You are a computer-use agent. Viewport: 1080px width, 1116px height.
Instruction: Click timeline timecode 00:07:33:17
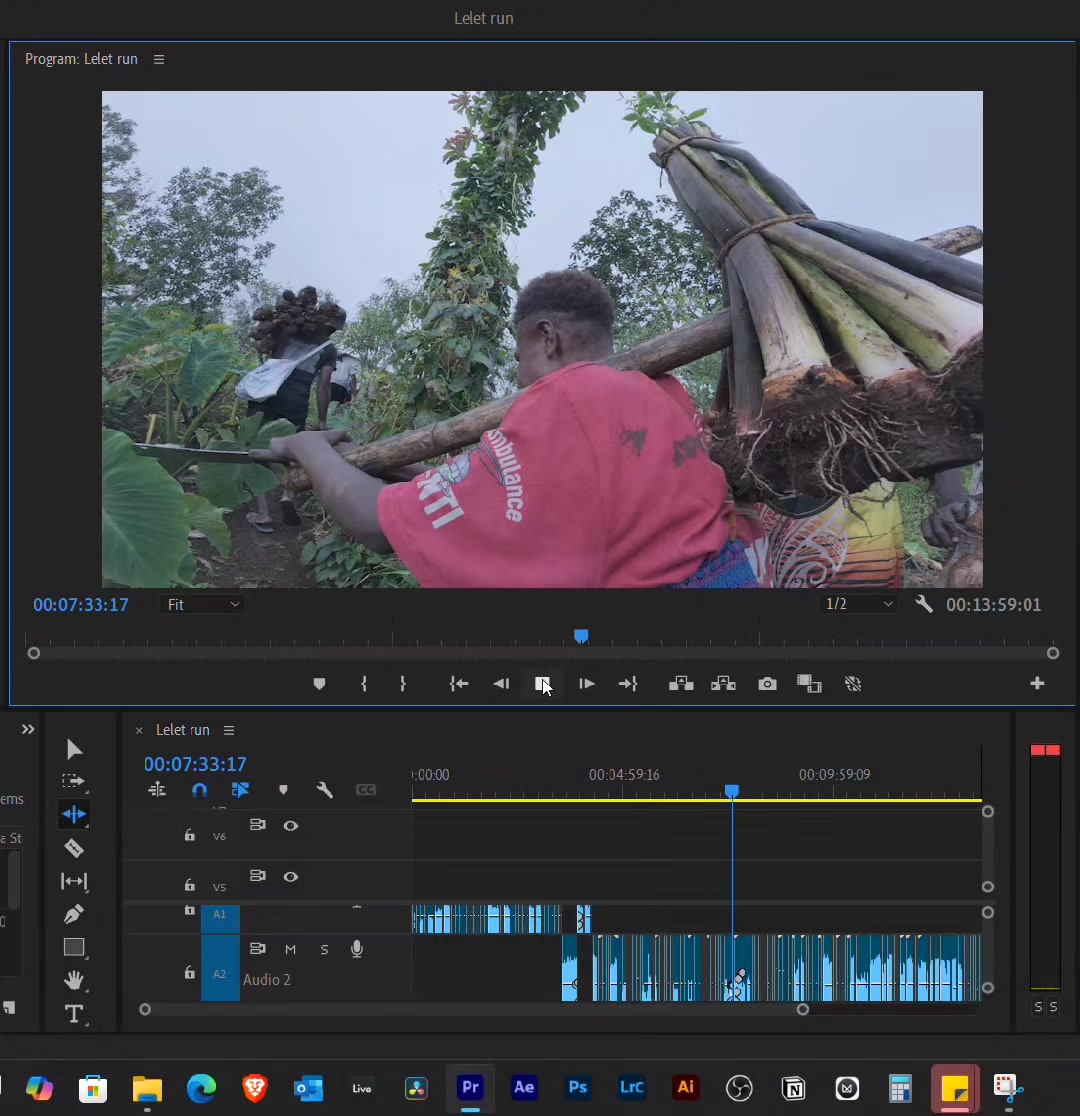coord(195,764)
